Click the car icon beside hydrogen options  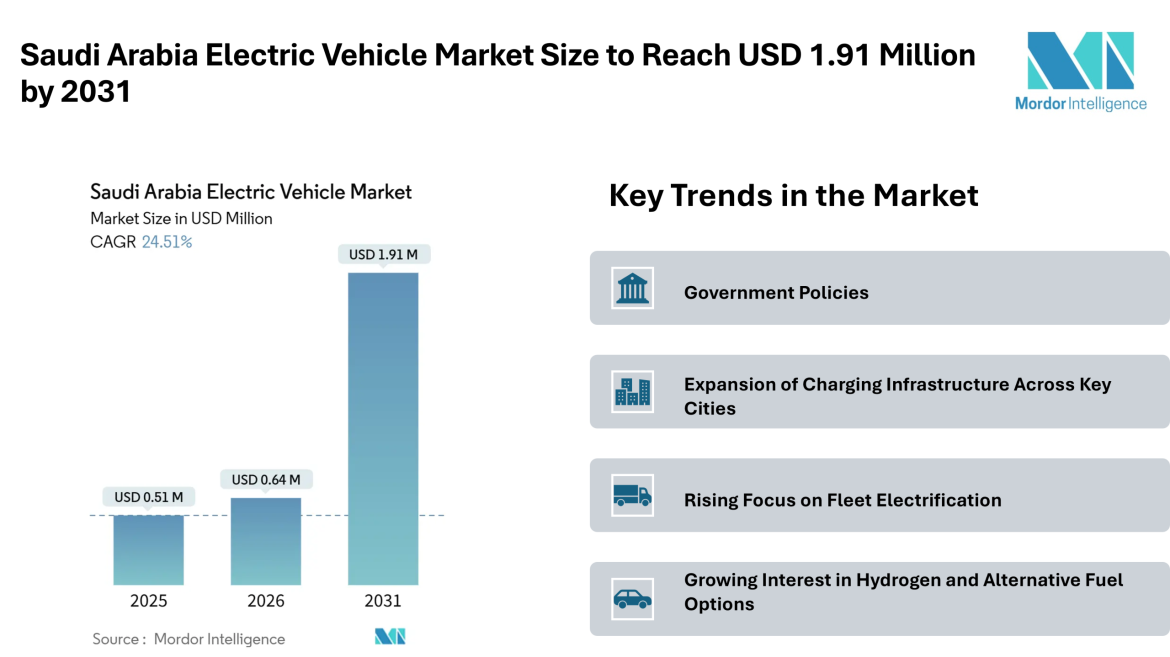click(x=632, y=599)
